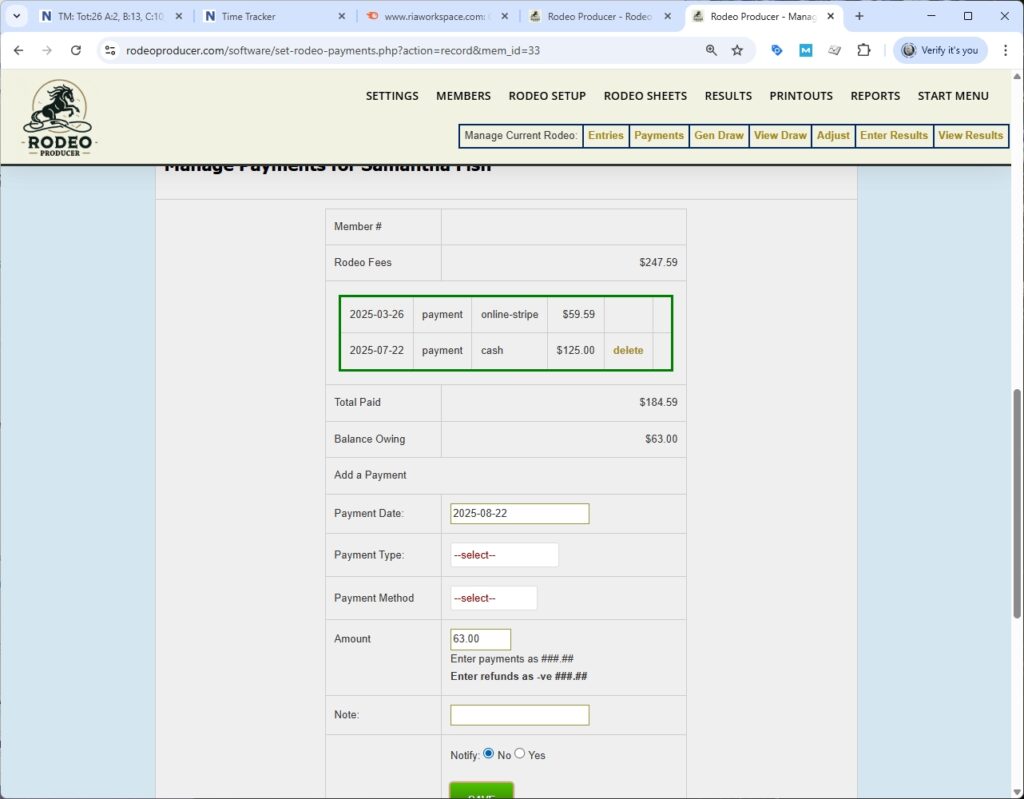Viewport: 1024px width, 799px height.
Task: Open the Payment Type dropdown
Action: (504, 554)
